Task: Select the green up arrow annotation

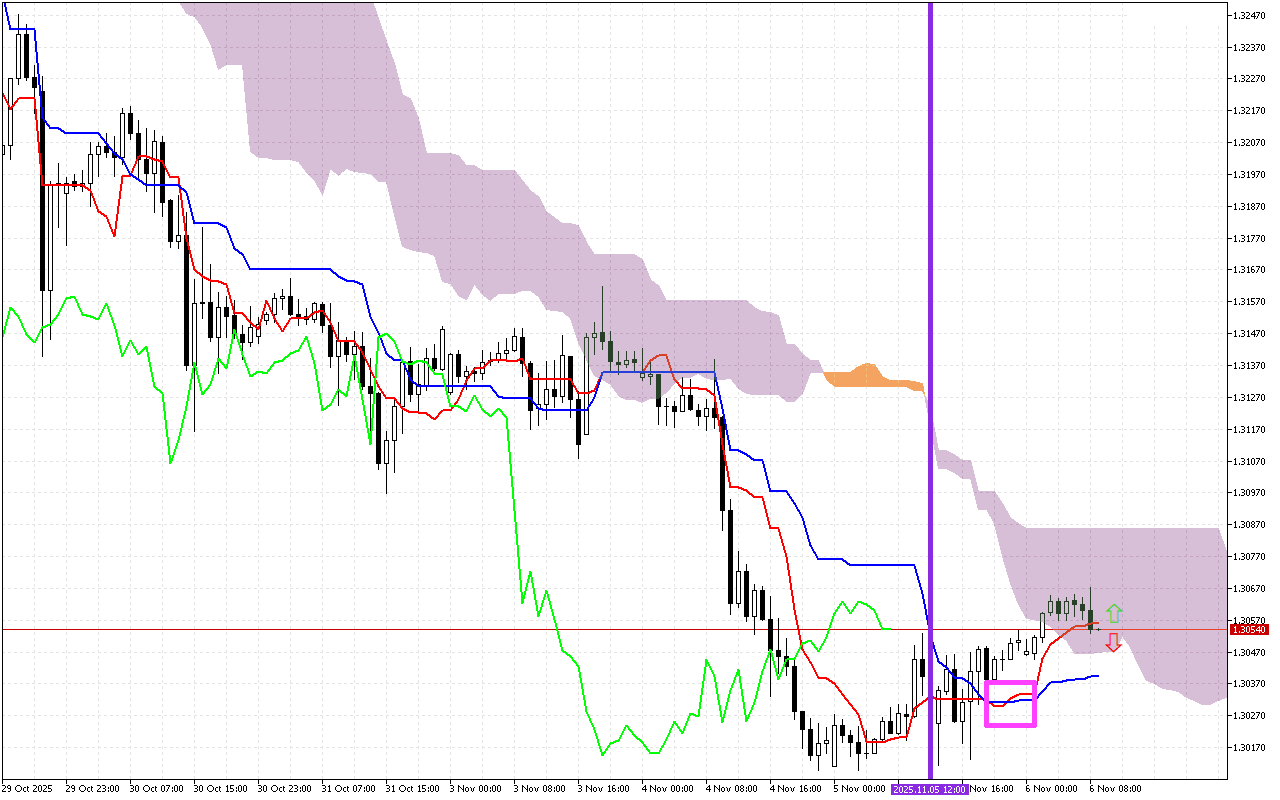Action: (x=1113, y=611)
